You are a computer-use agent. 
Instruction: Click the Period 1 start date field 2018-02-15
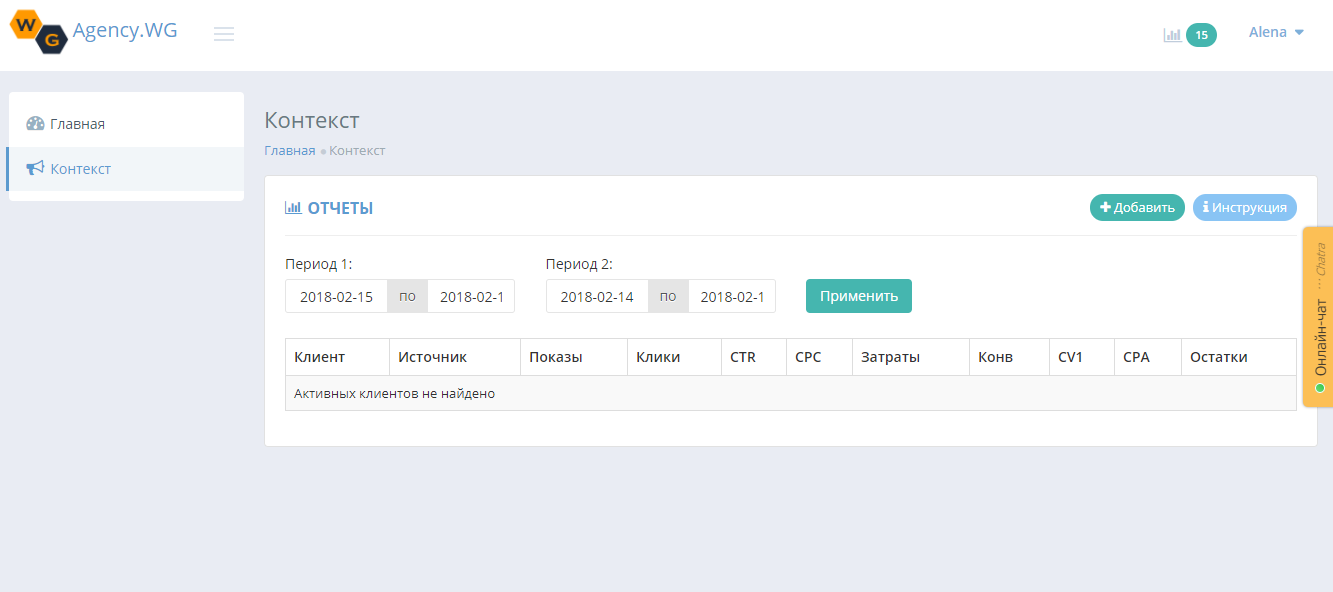pyautogui.click(x=336, y=295)
